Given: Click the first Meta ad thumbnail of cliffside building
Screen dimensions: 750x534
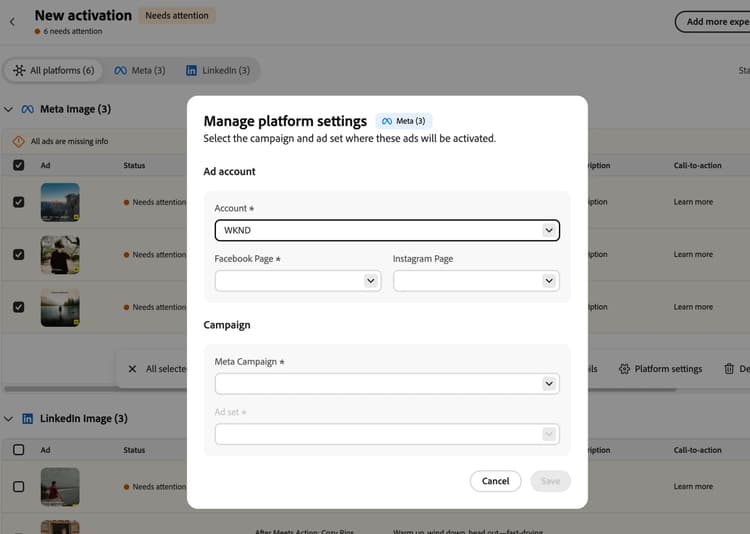Looking at the screenshot, I should click(60, 202).
